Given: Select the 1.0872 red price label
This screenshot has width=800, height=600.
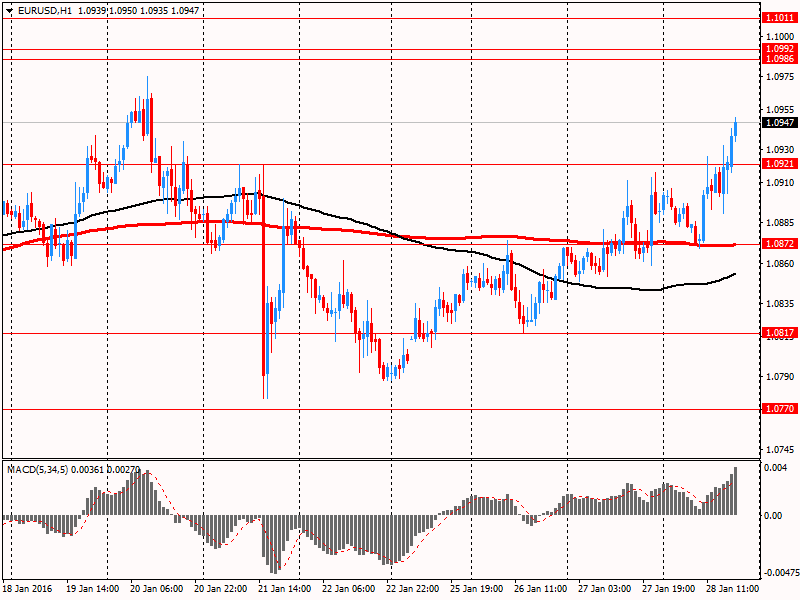Looking at the screenshot, I should point(779,244).
